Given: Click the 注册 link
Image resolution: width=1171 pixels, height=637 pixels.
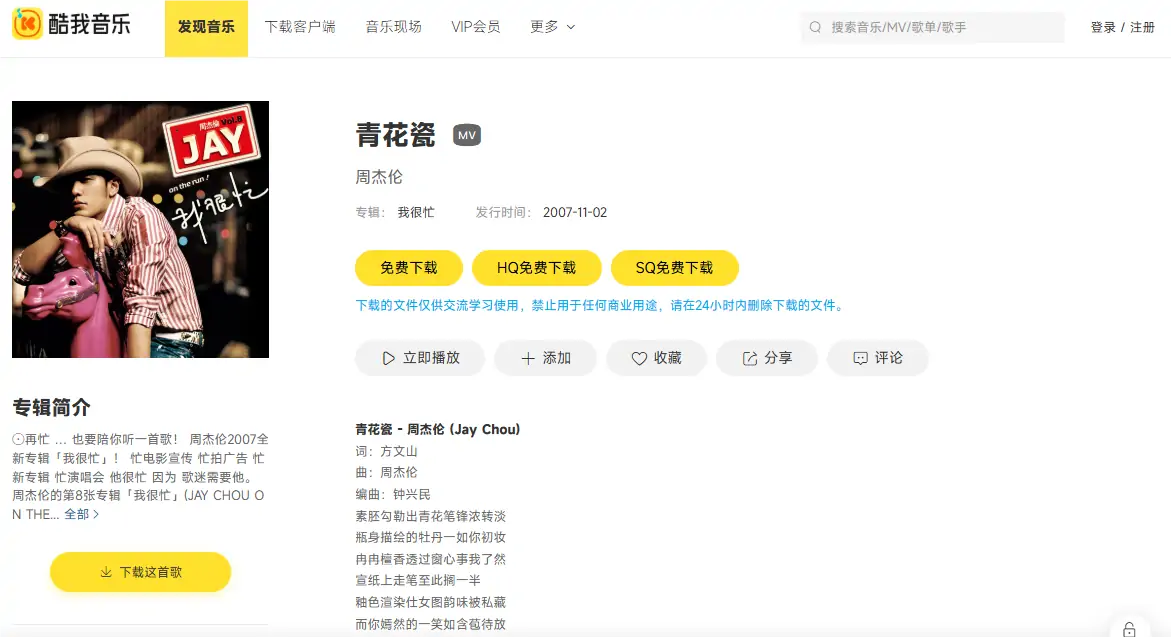Looking at the screenshot, I should [x=1143, y=28].
